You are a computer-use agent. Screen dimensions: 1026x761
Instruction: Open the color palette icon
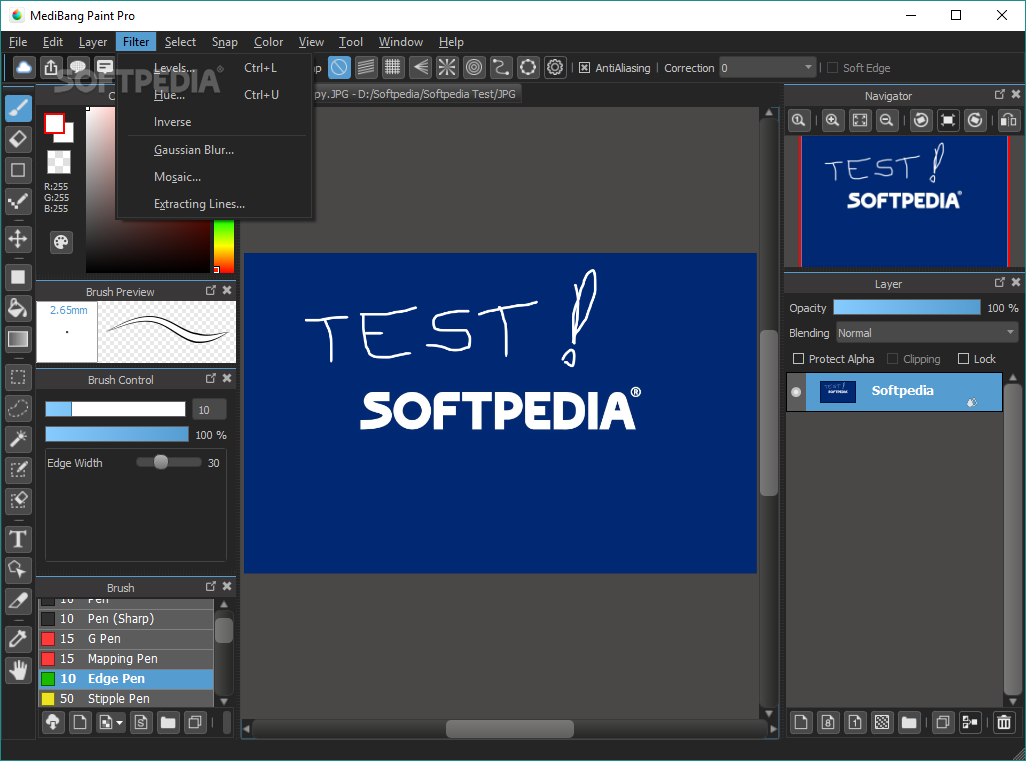(x=61, y=243)
